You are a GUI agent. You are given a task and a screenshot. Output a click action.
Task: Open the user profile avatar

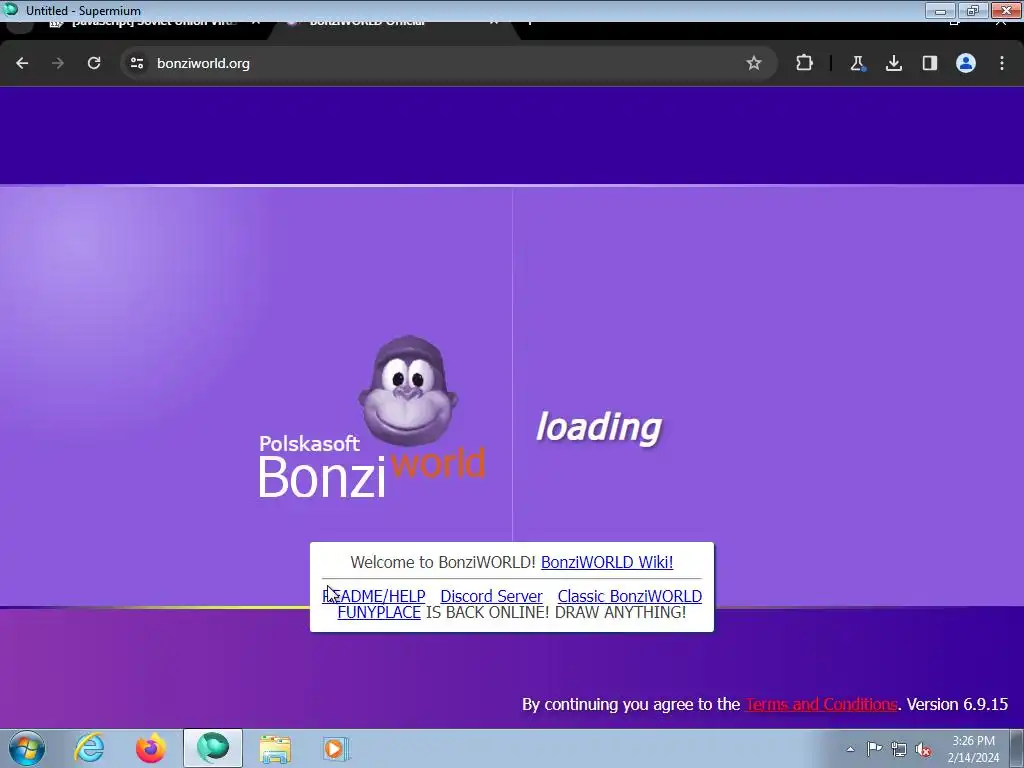[x=966, y=63]
